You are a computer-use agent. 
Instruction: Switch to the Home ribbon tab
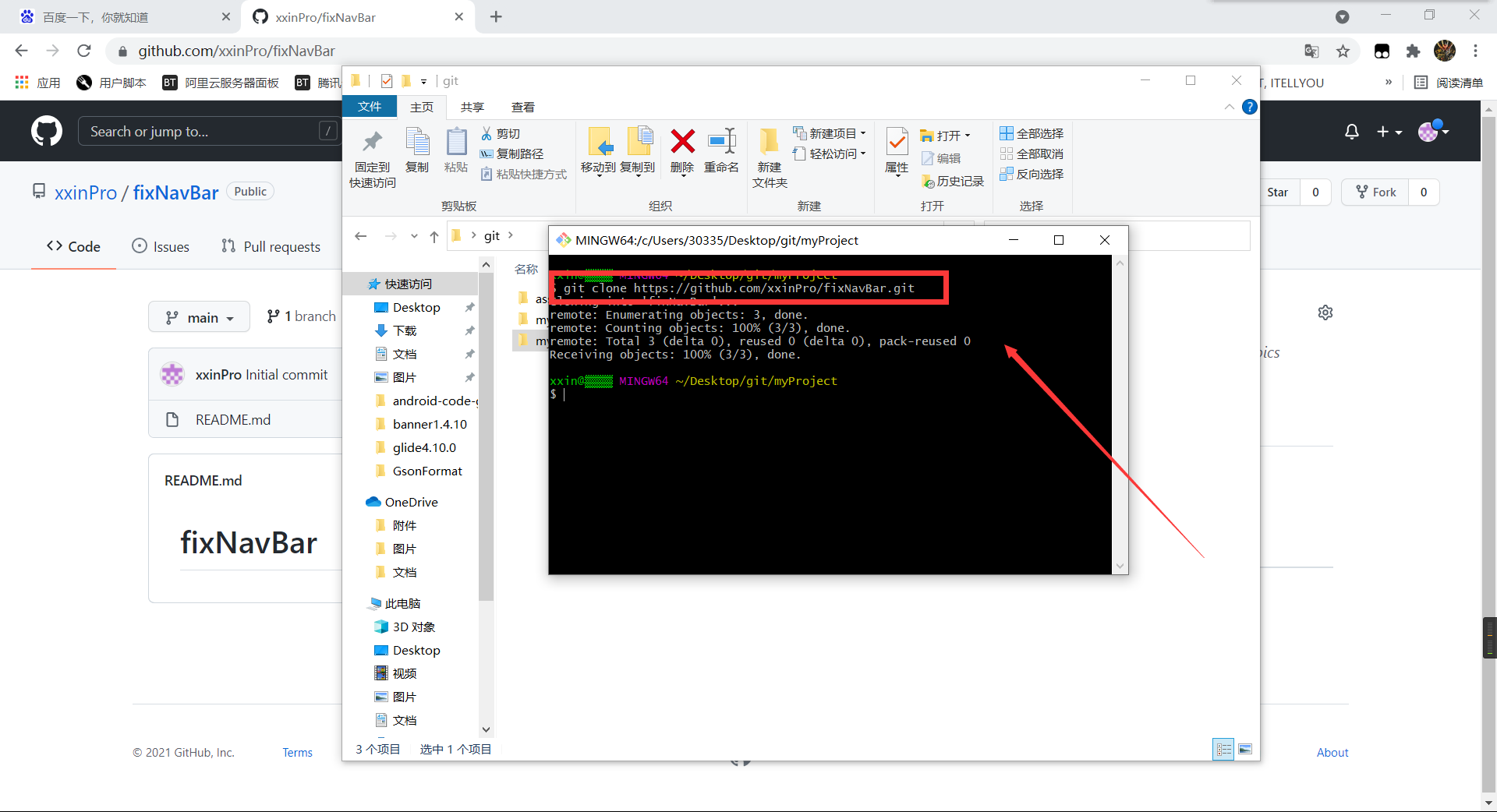pos(422,107)
